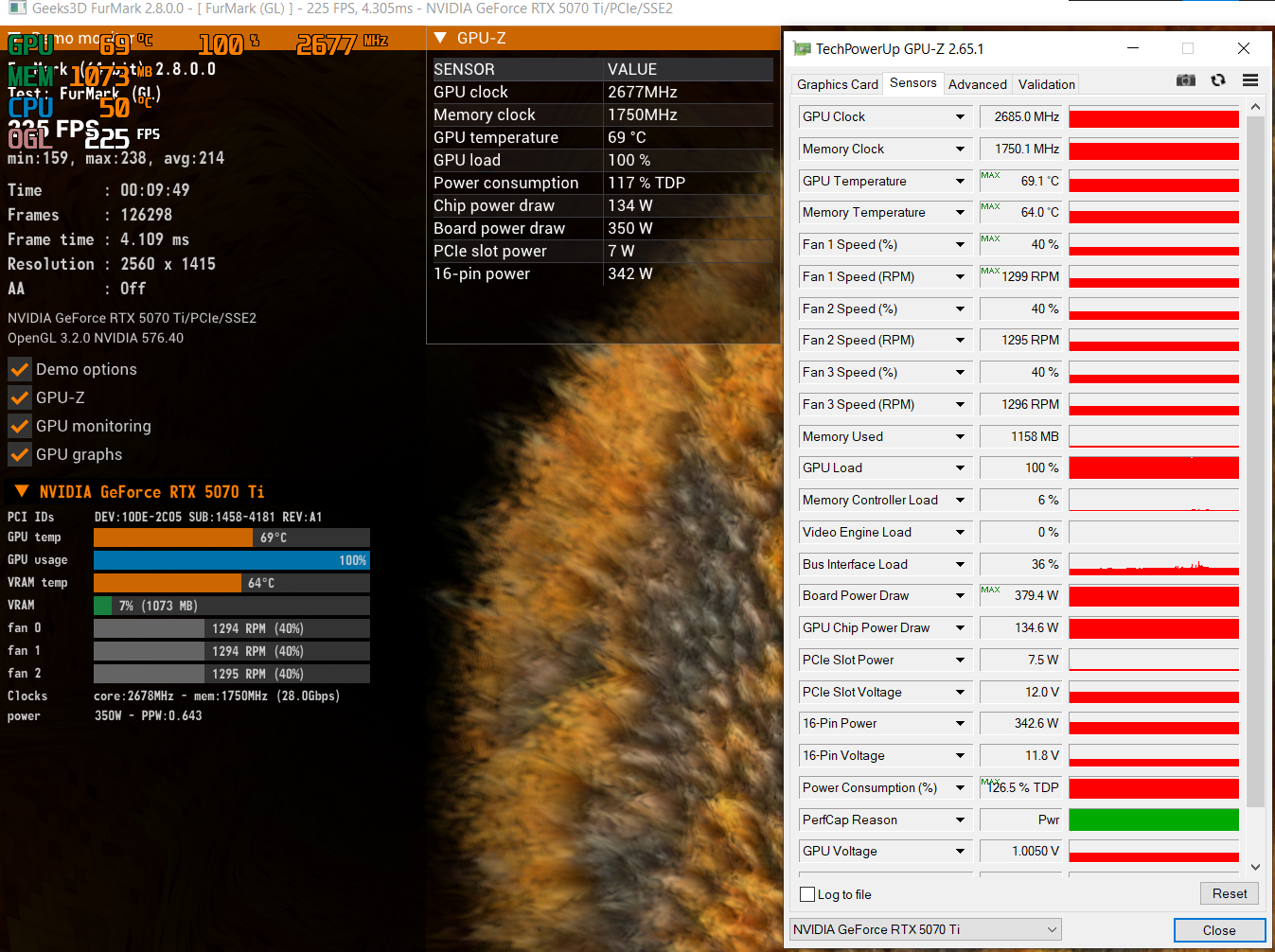Expand the Fan 3 Speed (RPM) dropdown
This screenshot has height=952, width=1275.
[x=960, y=404]
